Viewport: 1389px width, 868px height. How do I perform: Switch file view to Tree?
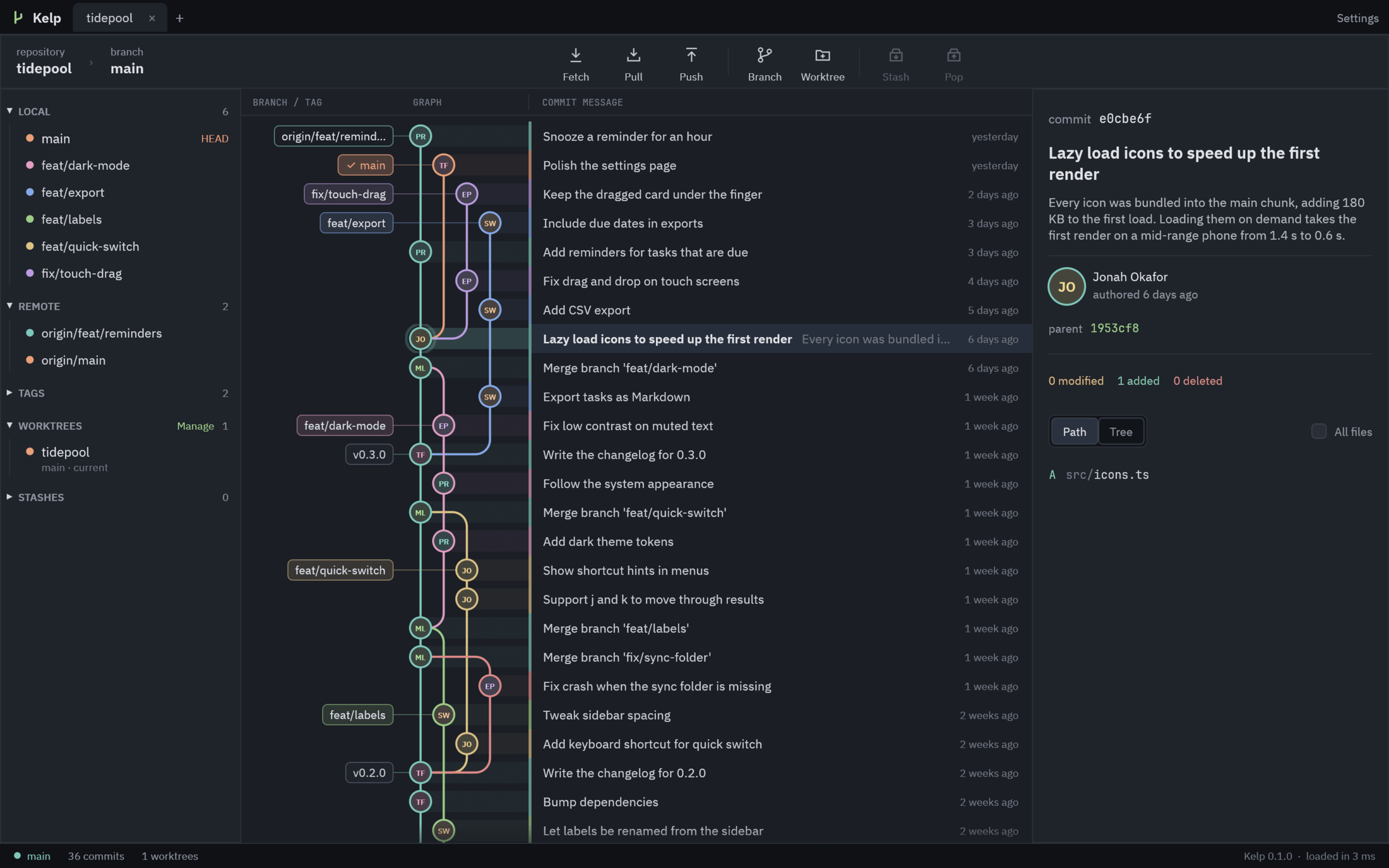click(x=1121, y=432)
